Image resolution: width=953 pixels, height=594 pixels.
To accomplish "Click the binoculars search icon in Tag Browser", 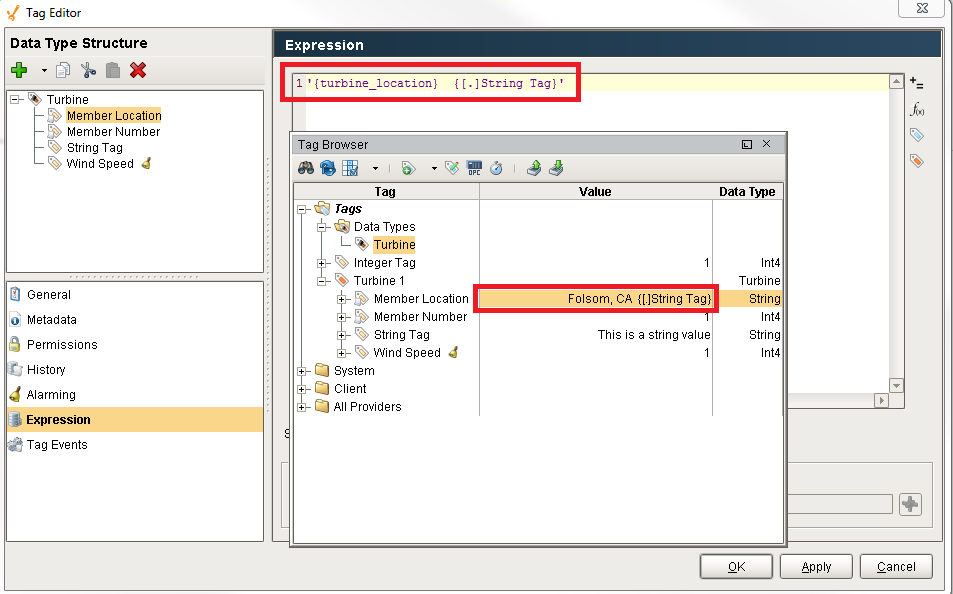I will click(x=307, y=168).
